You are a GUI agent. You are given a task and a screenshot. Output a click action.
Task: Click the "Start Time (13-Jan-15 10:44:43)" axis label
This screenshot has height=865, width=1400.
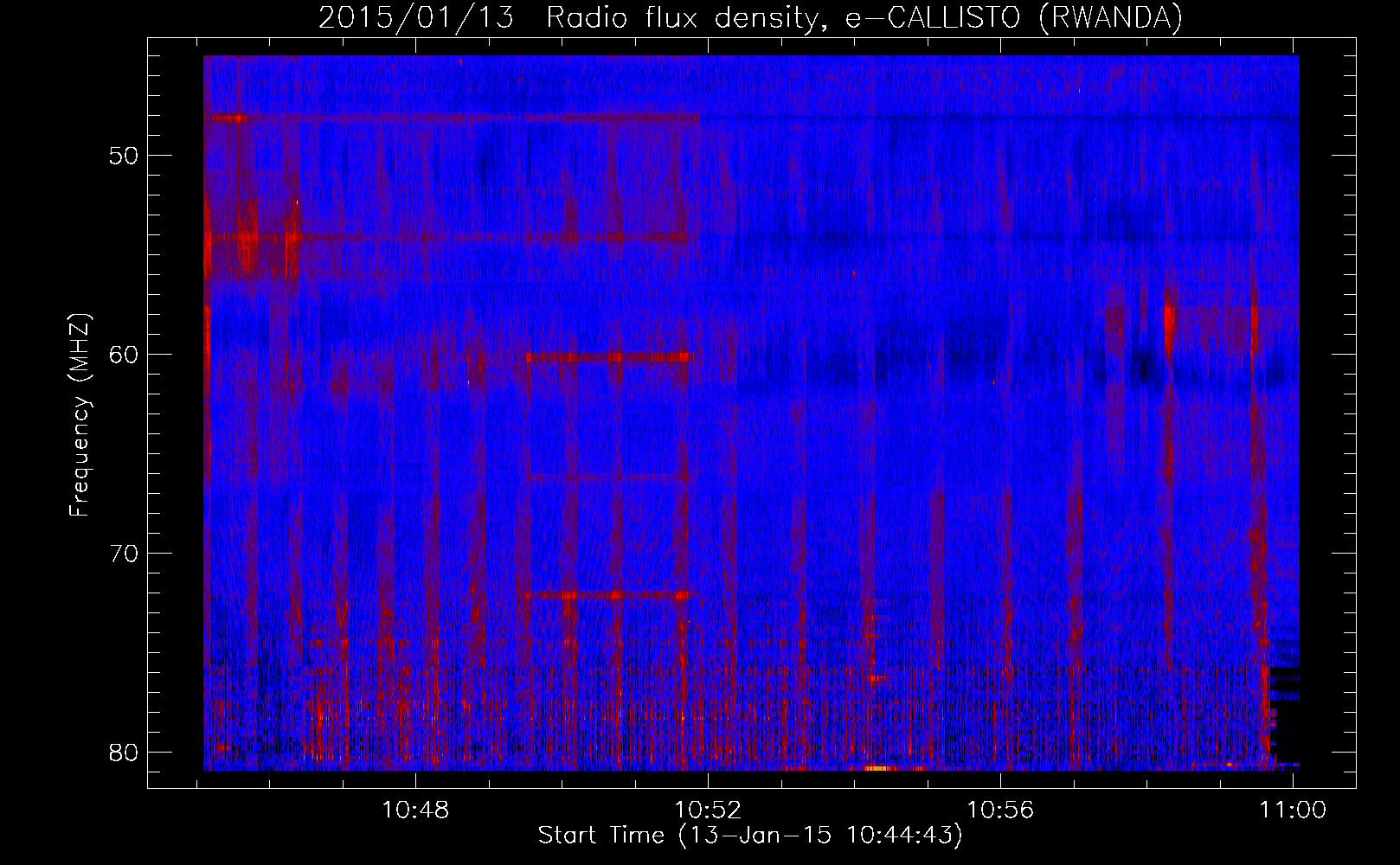[750, 836]
